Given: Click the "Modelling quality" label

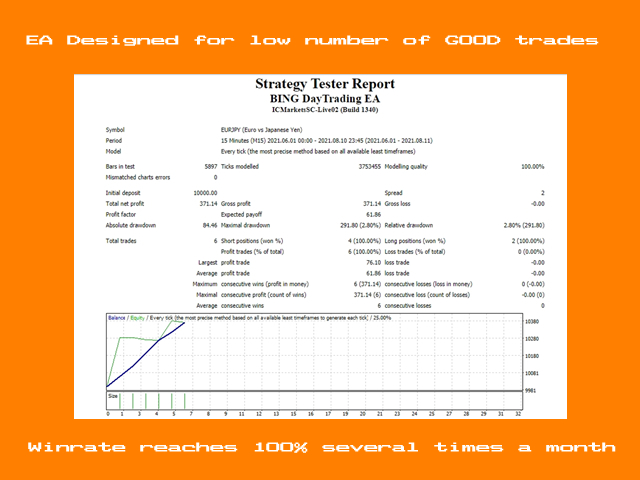Looking at the screenshot, I should click(406, 167).
